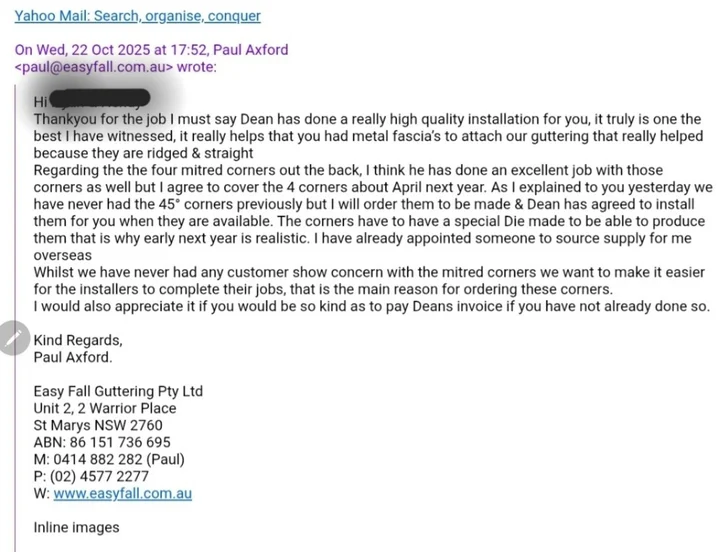Image resolution: width=720 pixels, height=552 pixels.
Task: Select the 'On Wed, 22 Oct 2025' header line
Action: (152, 50)
